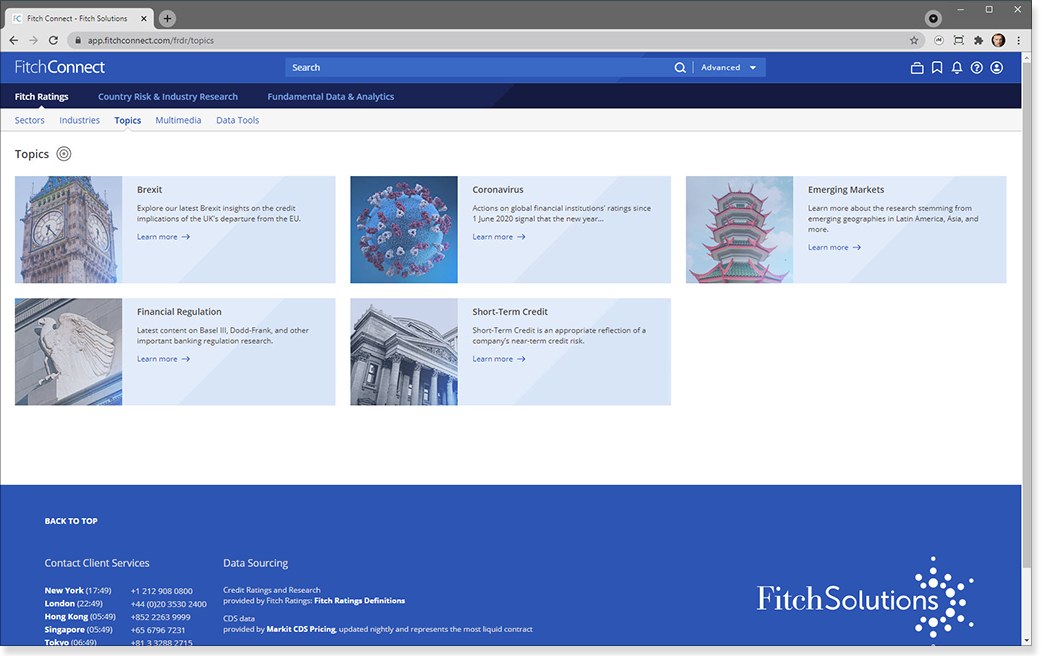The height and width of the screenshot is (656, 1042).
Task: Open Chrome three-dot menu
Action: coord(1019,41)
